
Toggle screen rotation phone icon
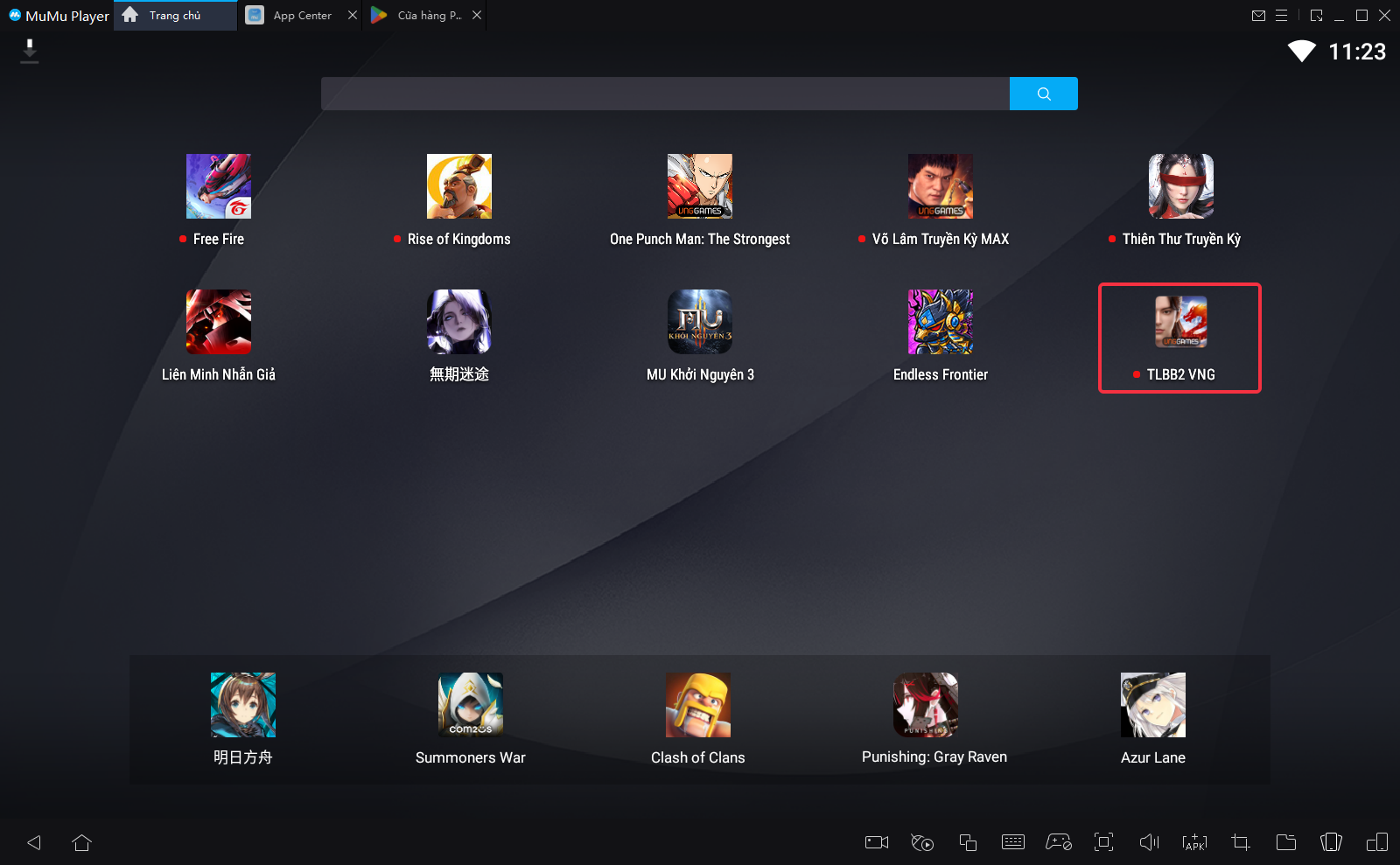pyautogui.click(x=1331, y=842)
